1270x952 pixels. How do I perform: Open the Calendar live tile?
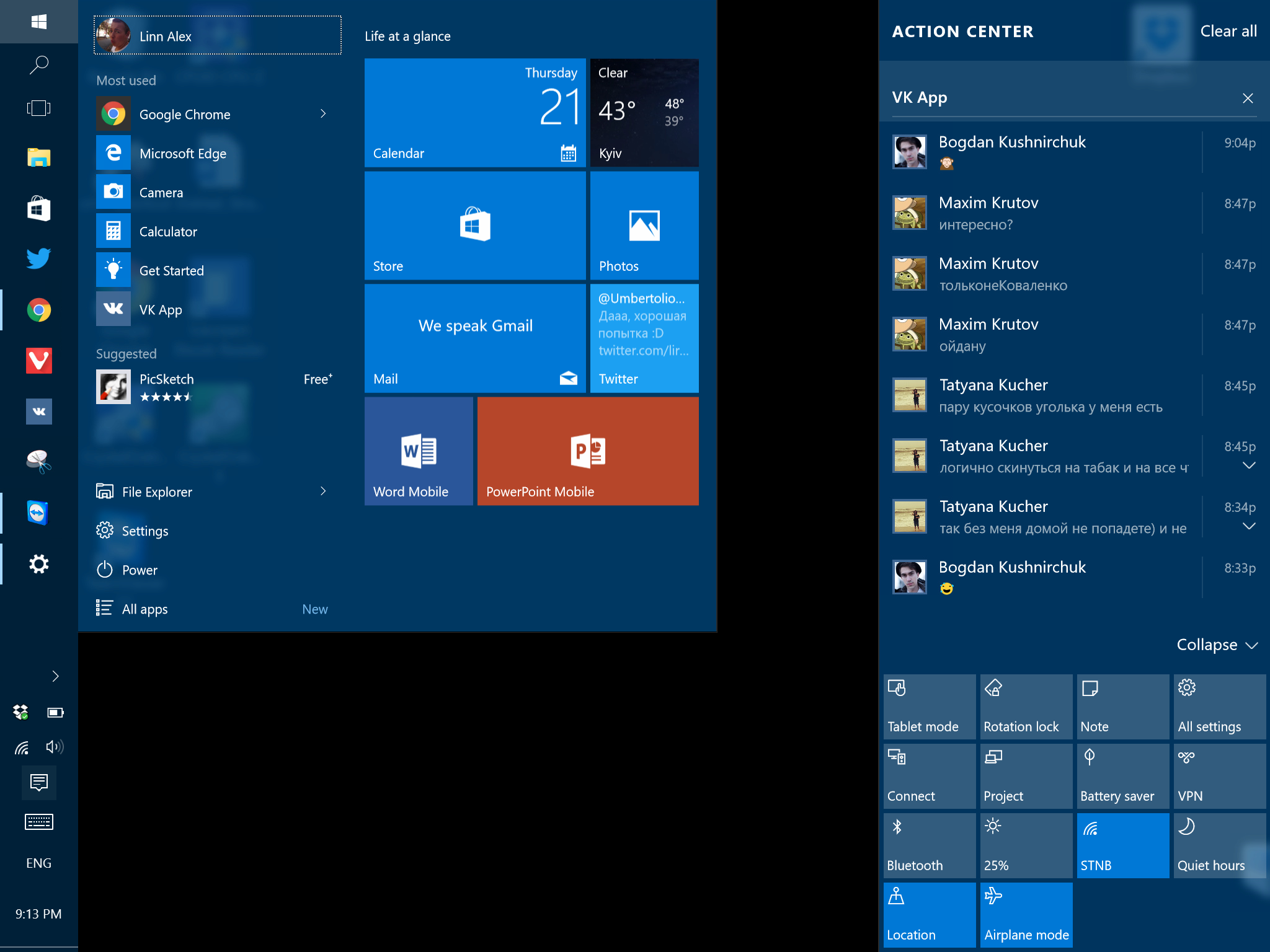click(x=475, y=113)
